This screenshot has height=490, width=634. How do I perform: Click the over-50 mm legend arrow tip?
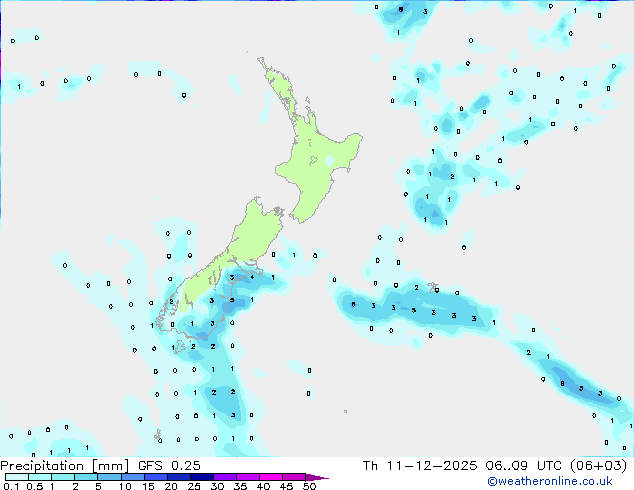tap(317, 478)
